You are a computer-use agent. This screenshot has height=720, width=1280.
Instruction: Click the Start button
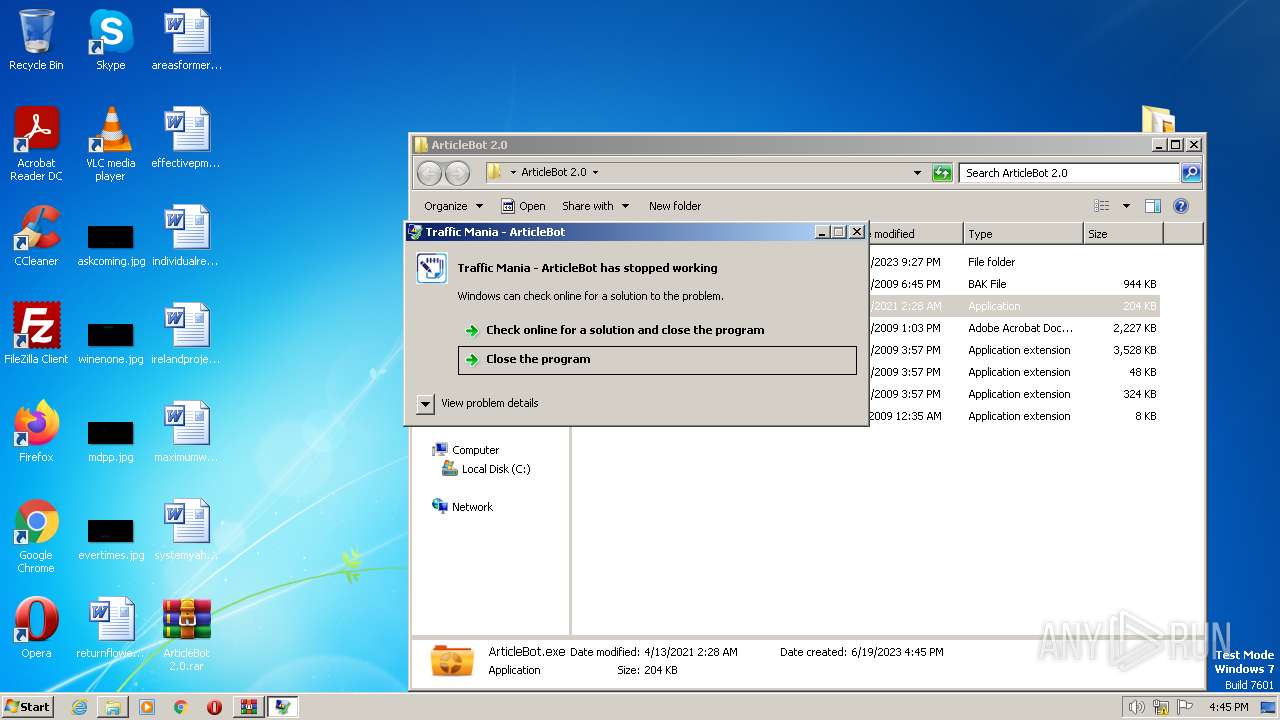28,707
